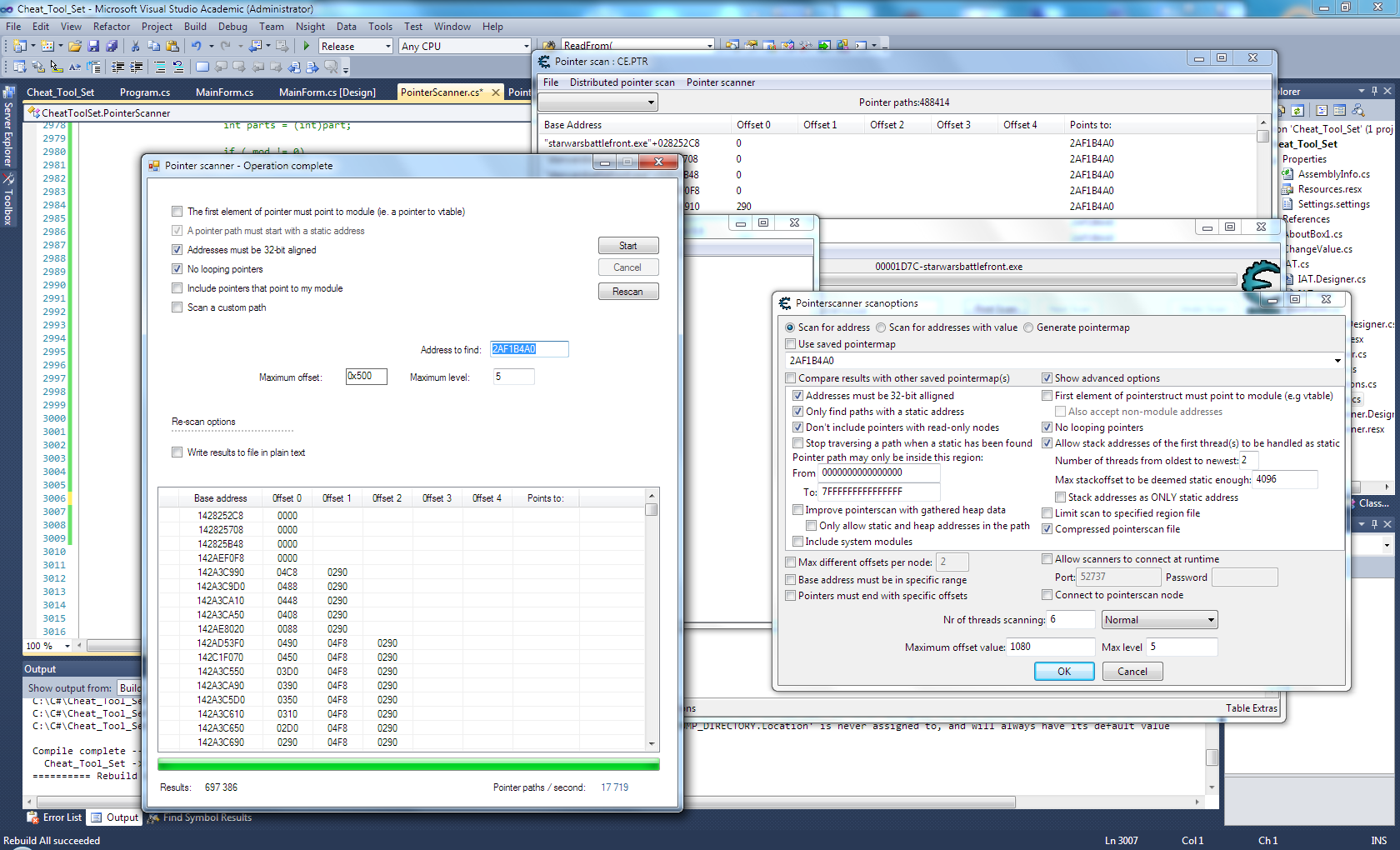Click OK in Pointerscanner scanoptions
Image resolution: width=1400 pixels, height=850 pixels.
[1064, 672]
